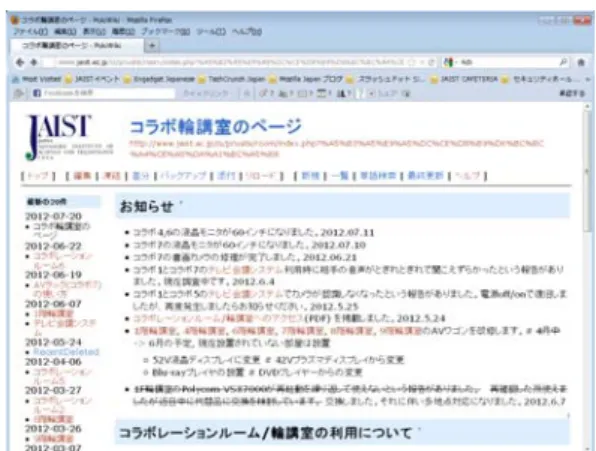
Task: Click the 凍結 wiki navigation link
Action: 111,176
